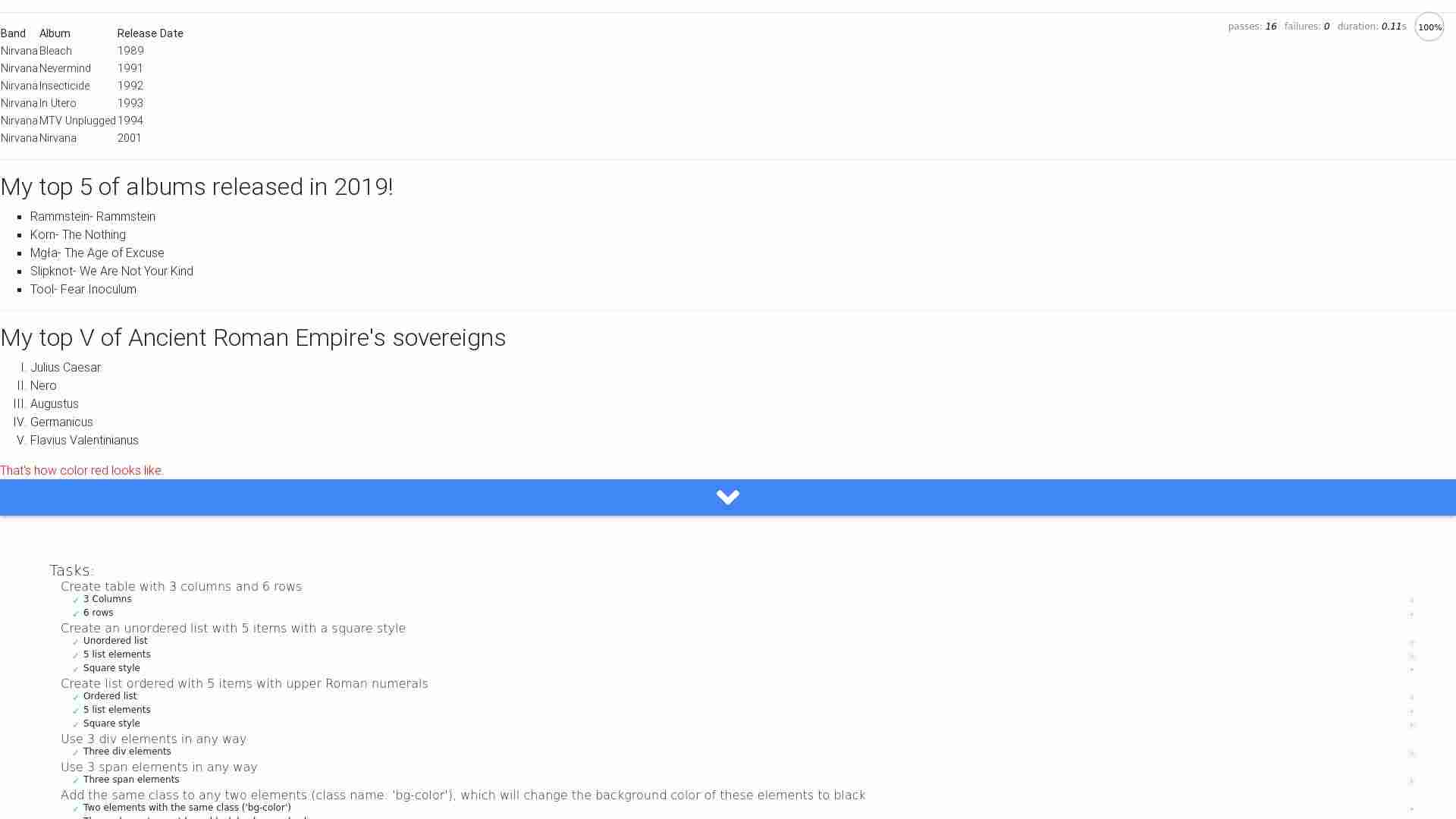Click the white chevron down icon in blue bar
Viewport: 1456px width, 819px height.
click(727, 497)
